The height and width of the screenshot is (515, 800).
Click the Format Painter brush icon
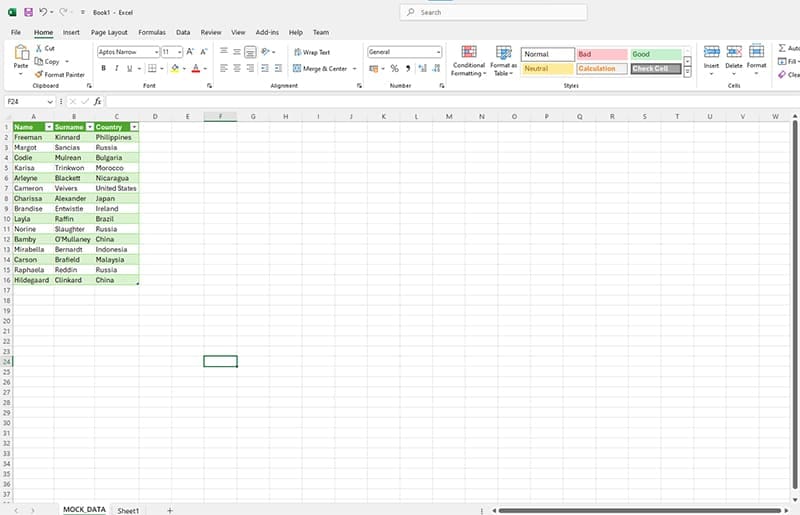point(38,74)
